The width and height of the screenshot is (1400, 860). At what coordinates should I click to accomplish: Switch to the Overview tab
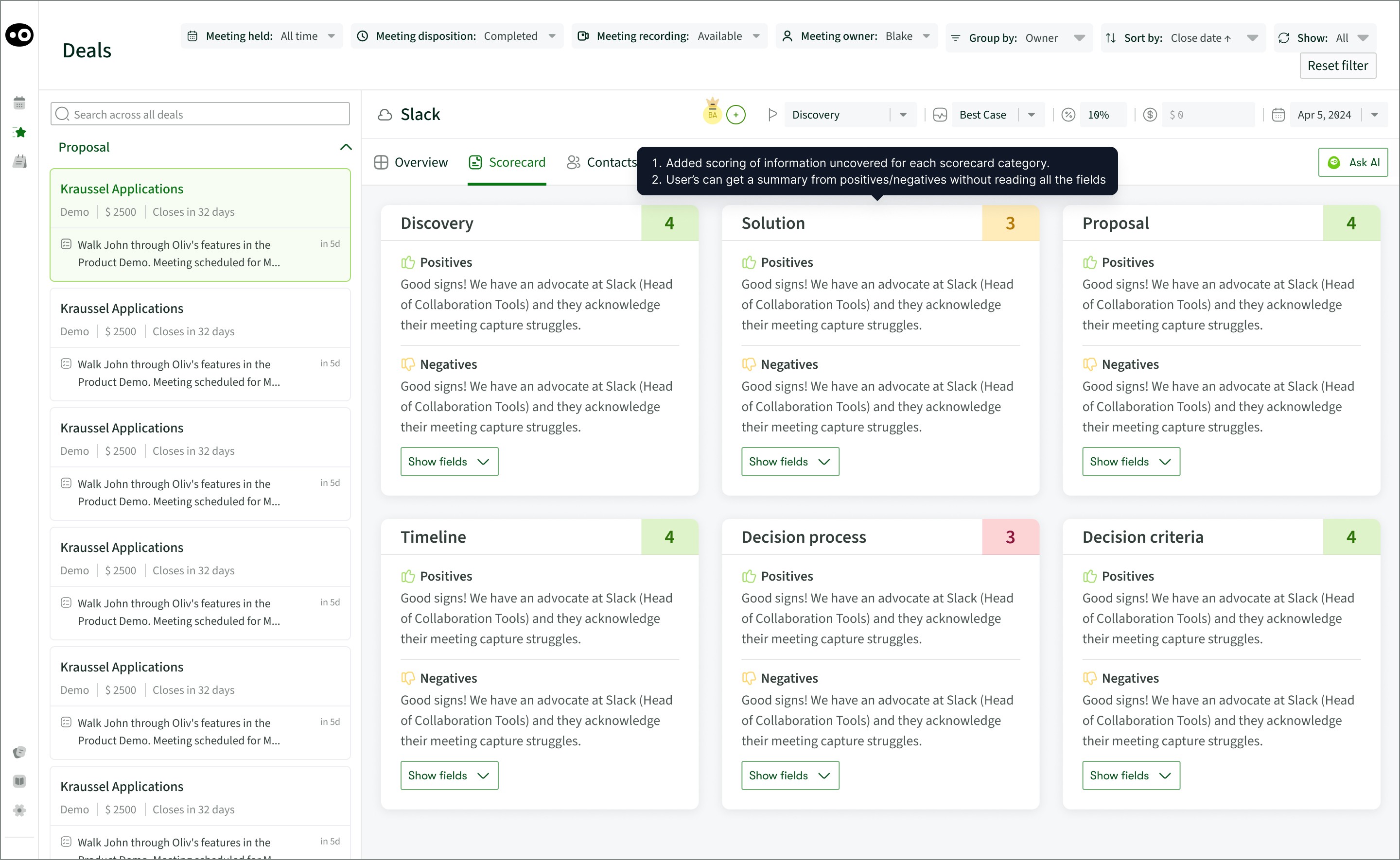click(x=411, y=163)
